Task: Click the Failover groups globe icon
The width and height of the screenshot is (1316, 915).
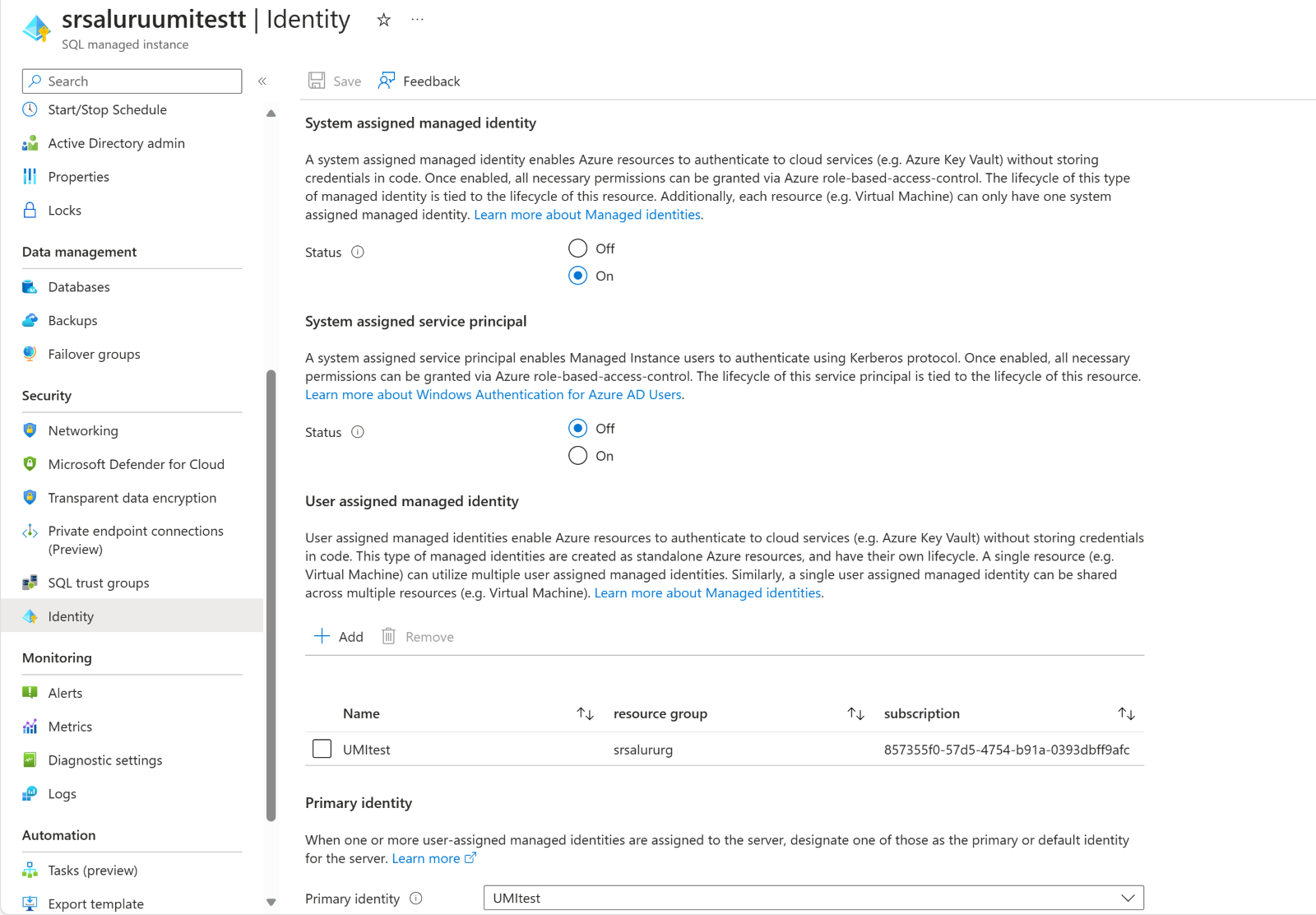Action: point(30,354)
